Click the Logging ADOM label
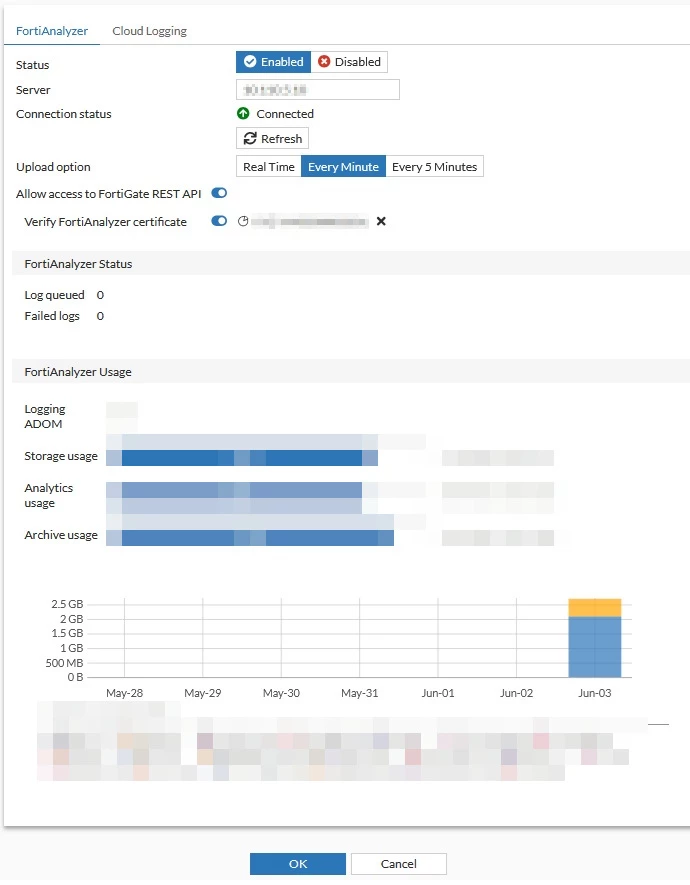Viewport: 690px width, 885px height. click(x=45, y=417)
